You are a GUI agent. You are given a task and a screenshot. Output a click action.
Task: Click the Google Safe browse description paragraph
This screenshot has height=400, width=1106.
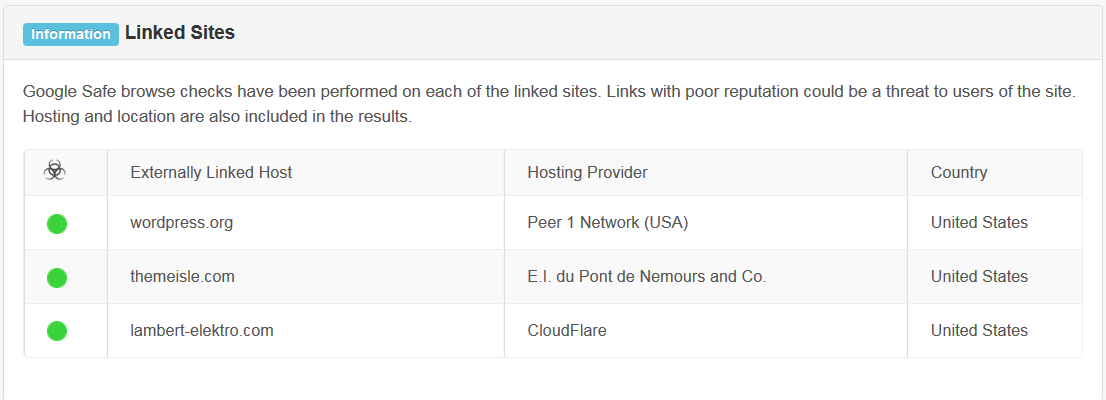click(x=548, y=104)
